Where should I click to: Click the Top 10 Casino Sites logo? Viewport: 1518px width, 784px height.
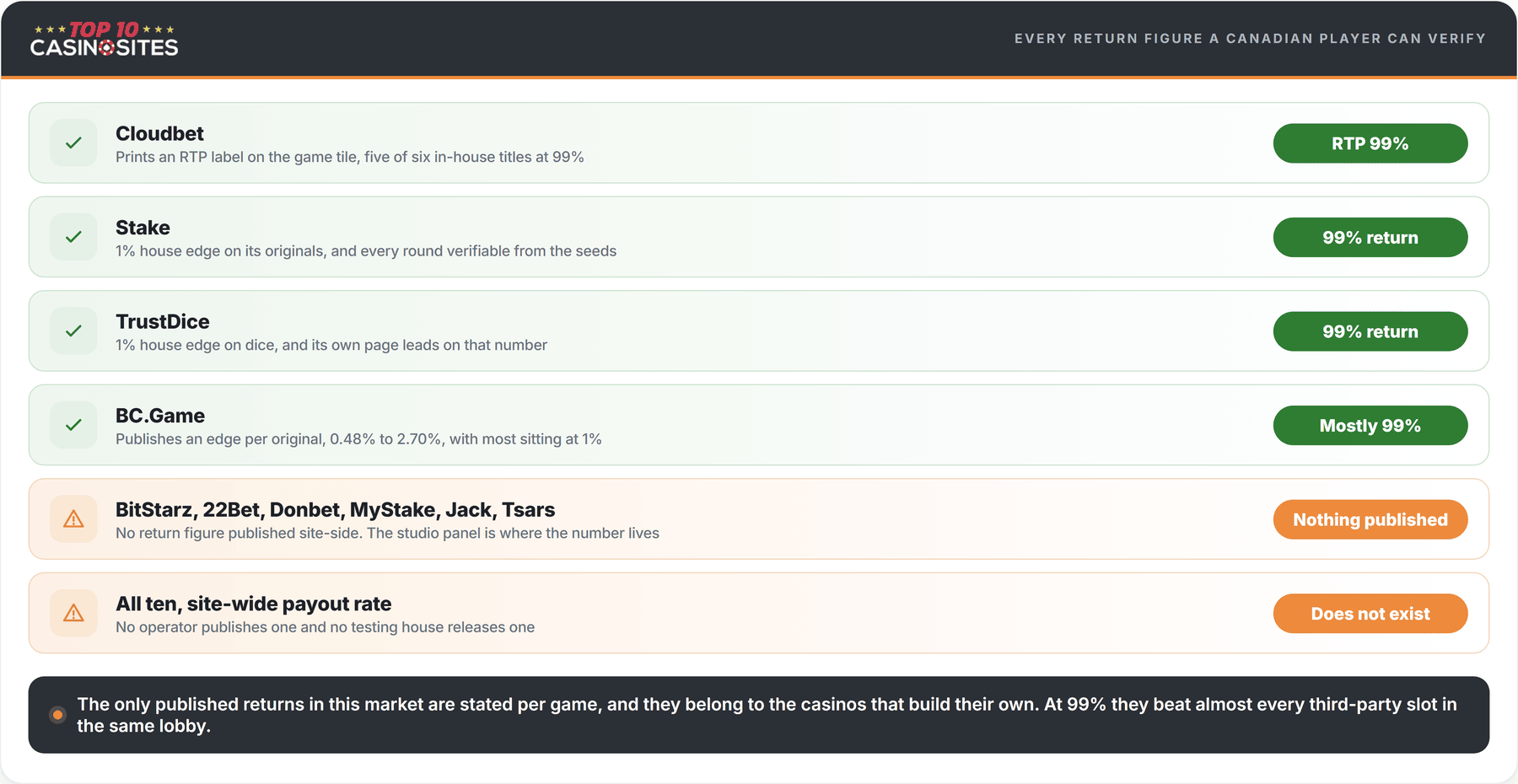click(104, 39)
